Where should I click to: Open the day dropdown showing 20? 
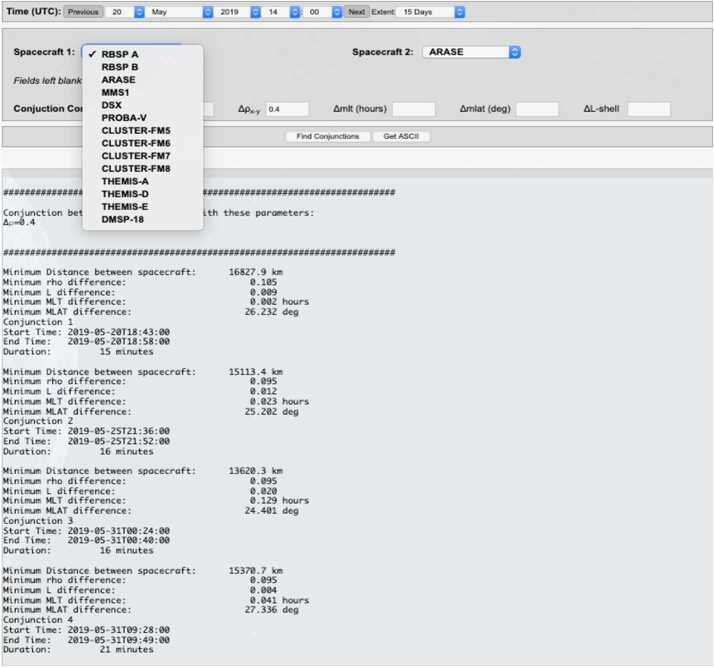coord(126,12)
